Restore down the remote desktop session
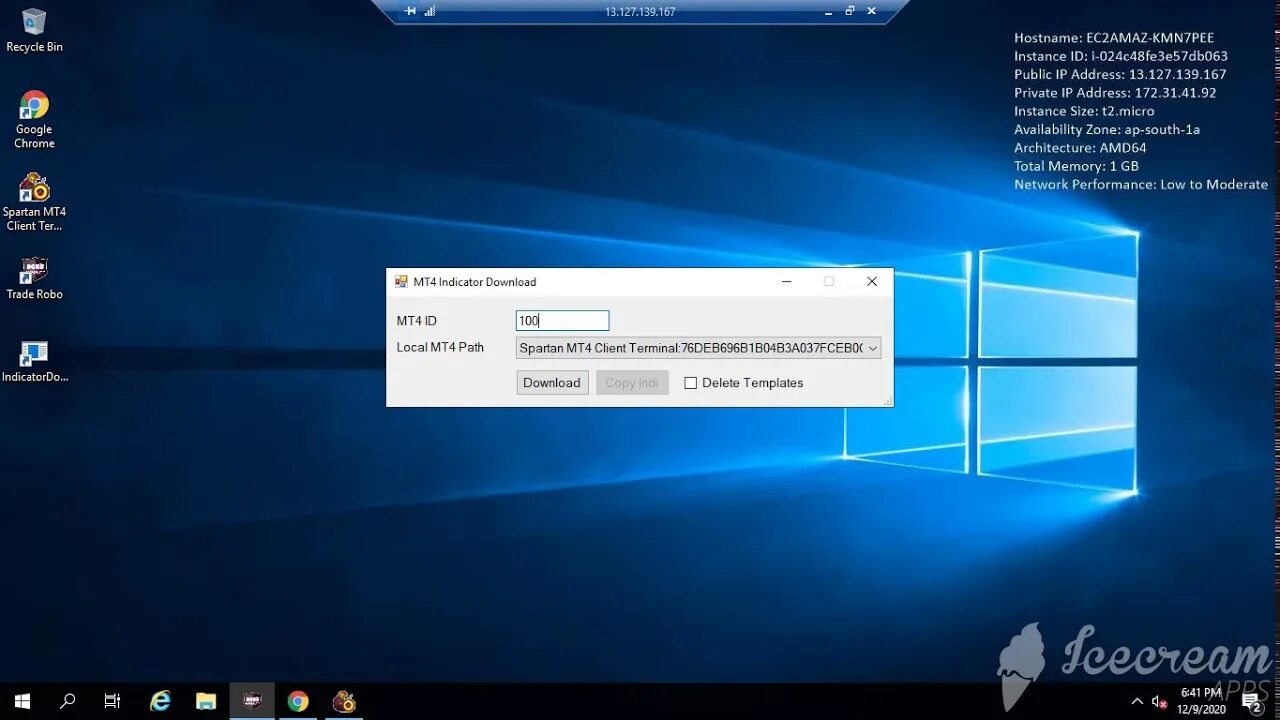This screenshot has width=1280, height=720. click(850, 11)
